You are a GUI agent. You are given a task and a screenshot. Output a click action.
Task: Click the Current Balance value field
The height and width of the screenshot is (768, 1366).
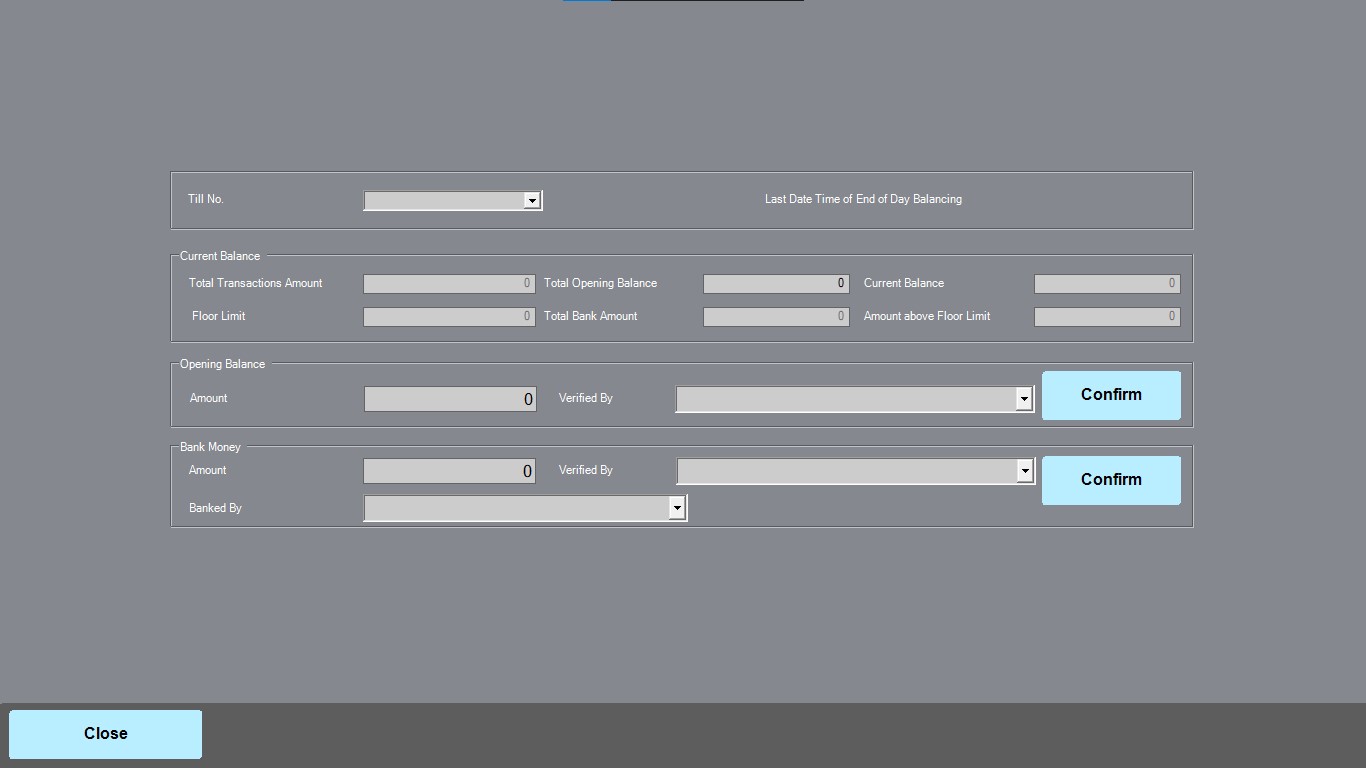[1107, 284]
